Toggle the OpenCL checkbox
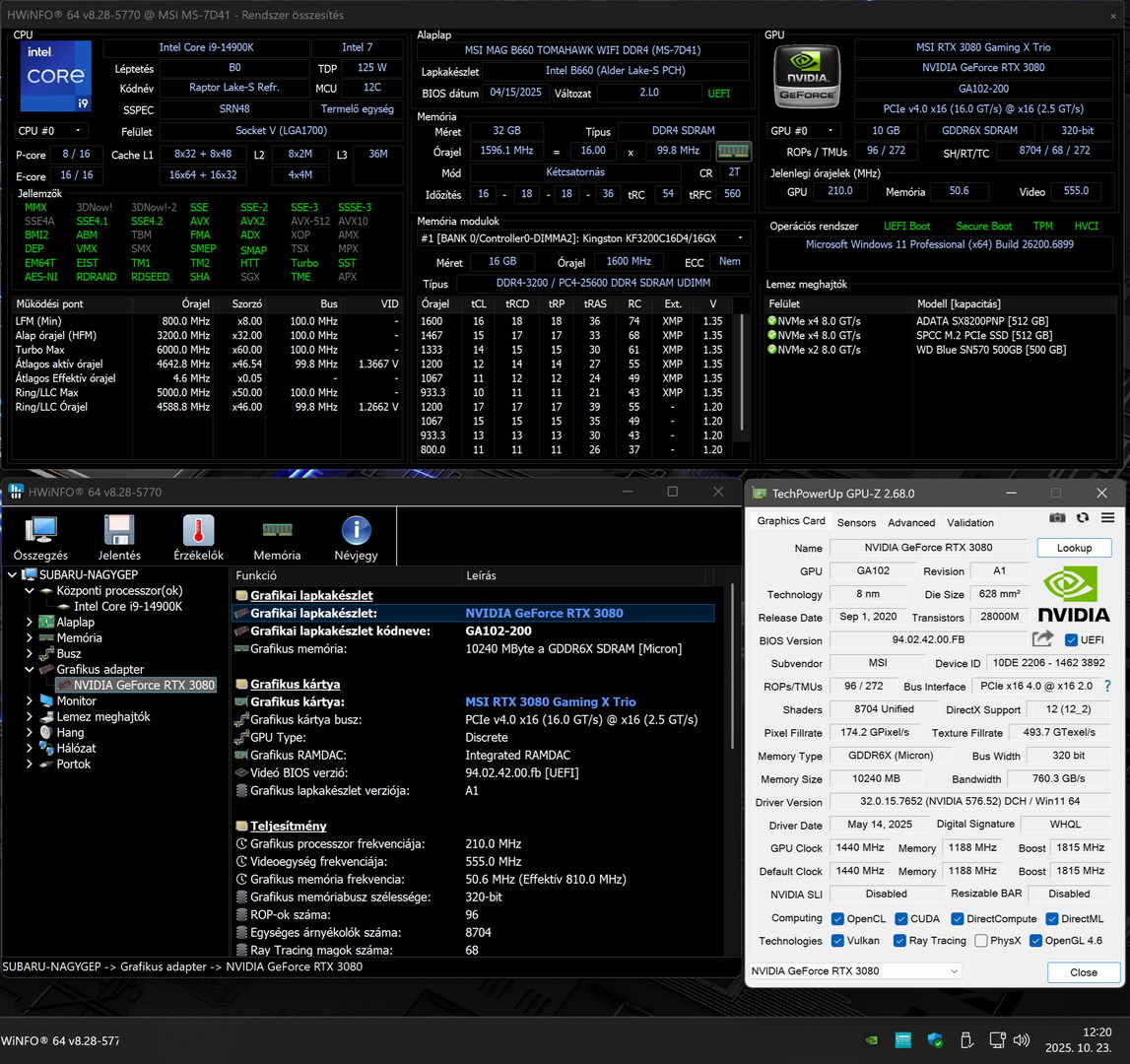 pos(837,918)
